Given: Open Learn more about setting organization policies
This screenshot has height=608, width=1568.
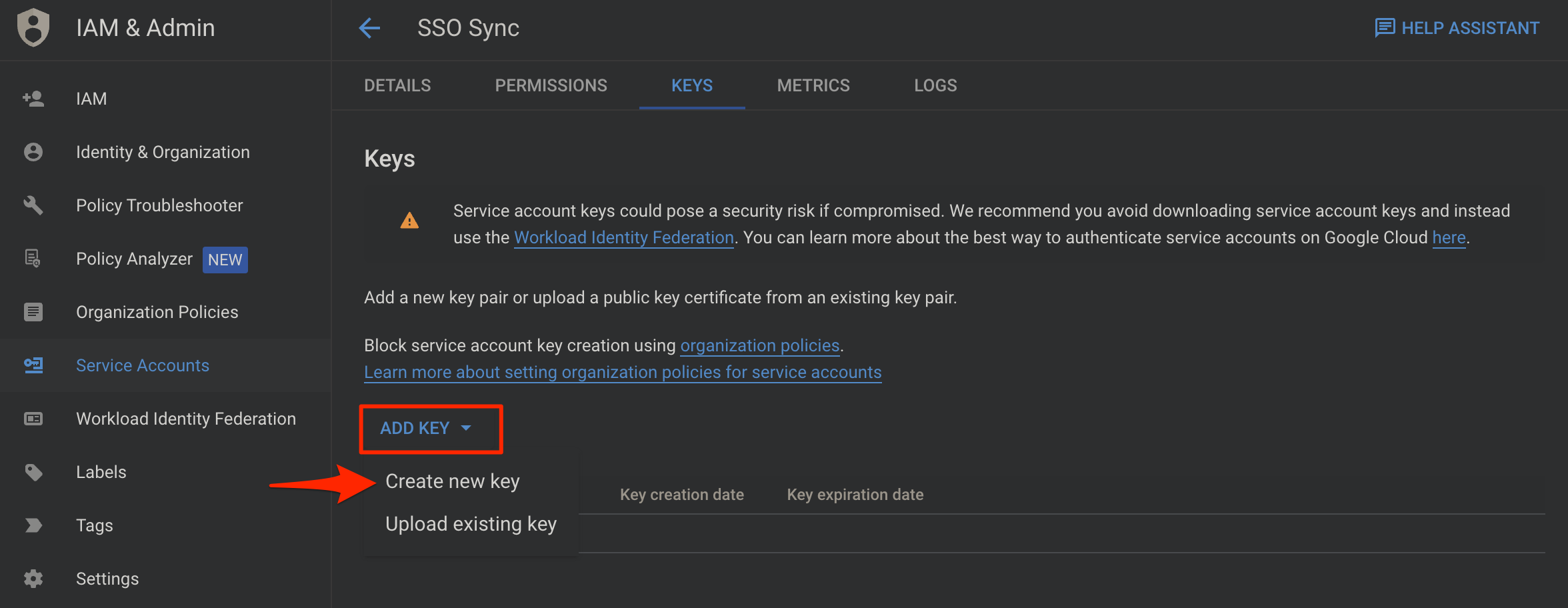Looking at the screenshot, I should coord(623,372).
